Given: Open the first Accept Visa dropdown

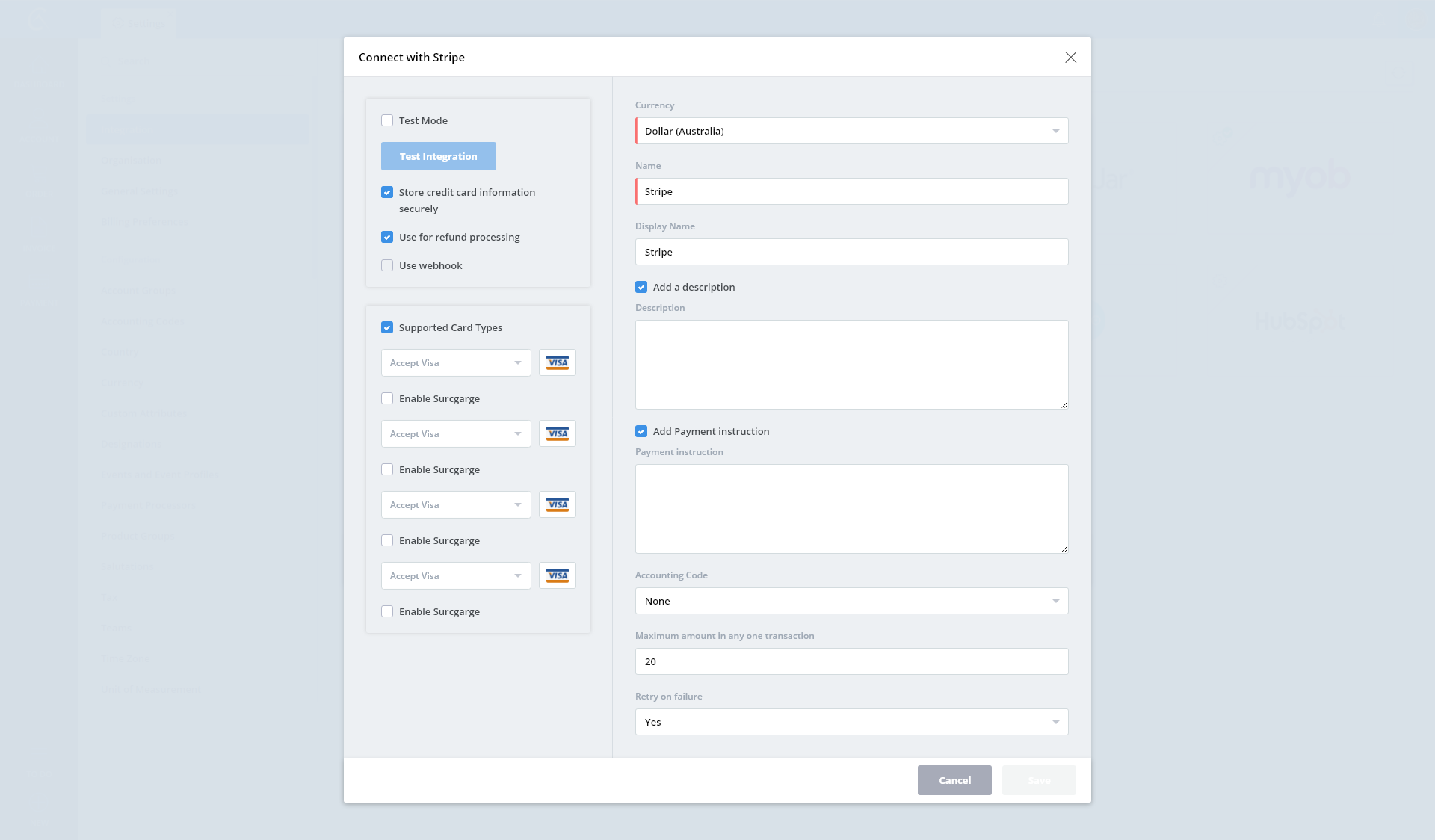Looking at the screenshot, I should [455, 362].
